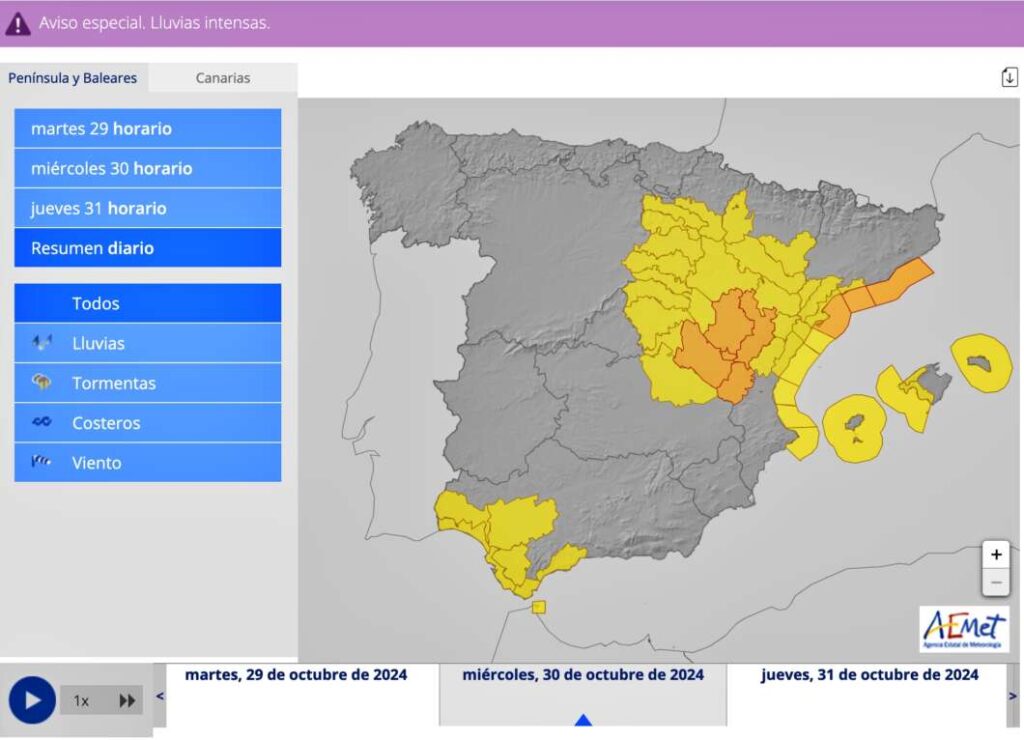Switch to the Canarias tab
The image size is (1024, 740).
pos(223,78)
